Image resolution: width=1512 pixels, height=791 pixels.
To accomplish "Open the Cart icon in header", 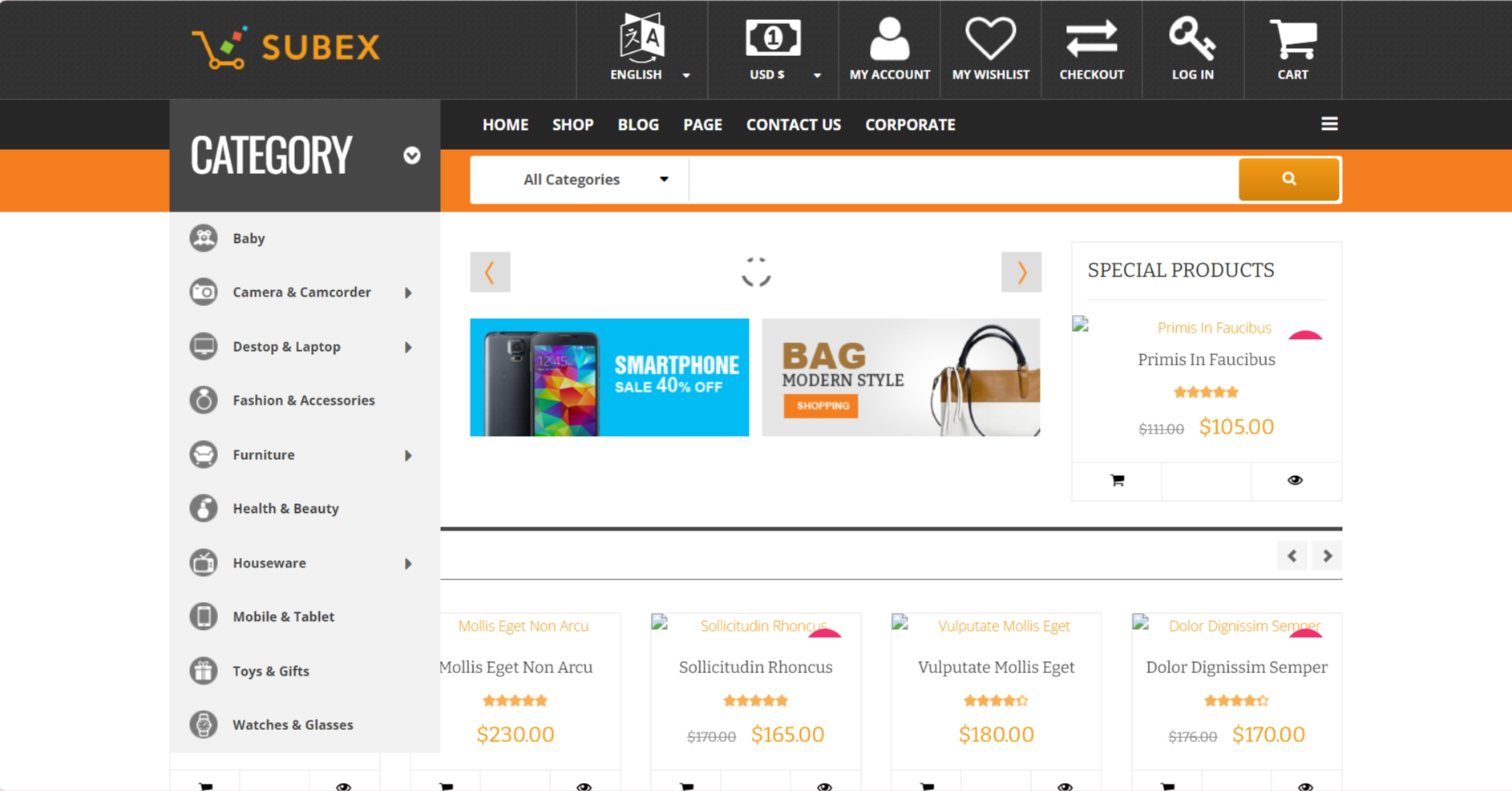I will pos(1292,40).
